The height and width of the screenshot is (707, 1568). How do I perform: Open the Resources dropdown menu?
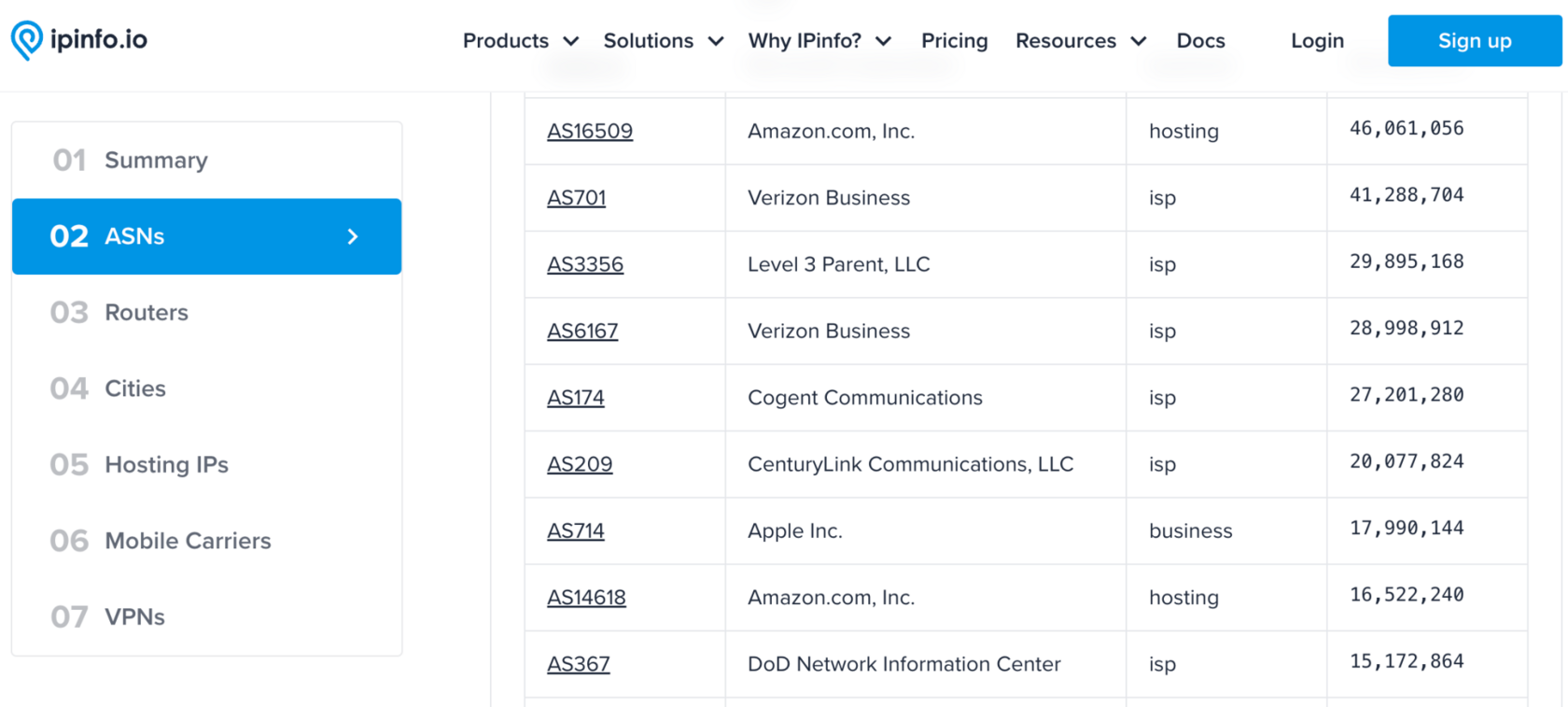pos(1080,41)
